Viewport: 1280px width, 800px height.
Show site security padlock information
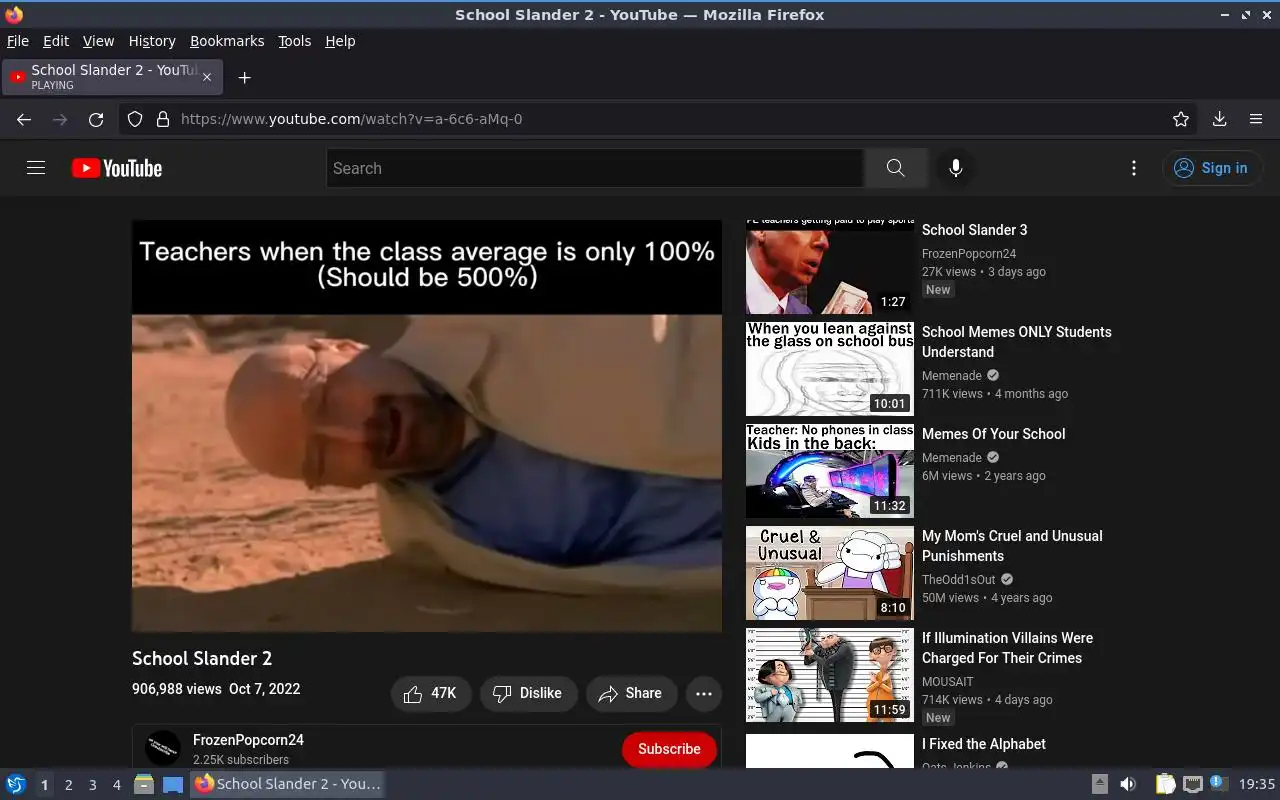point(163,119)
